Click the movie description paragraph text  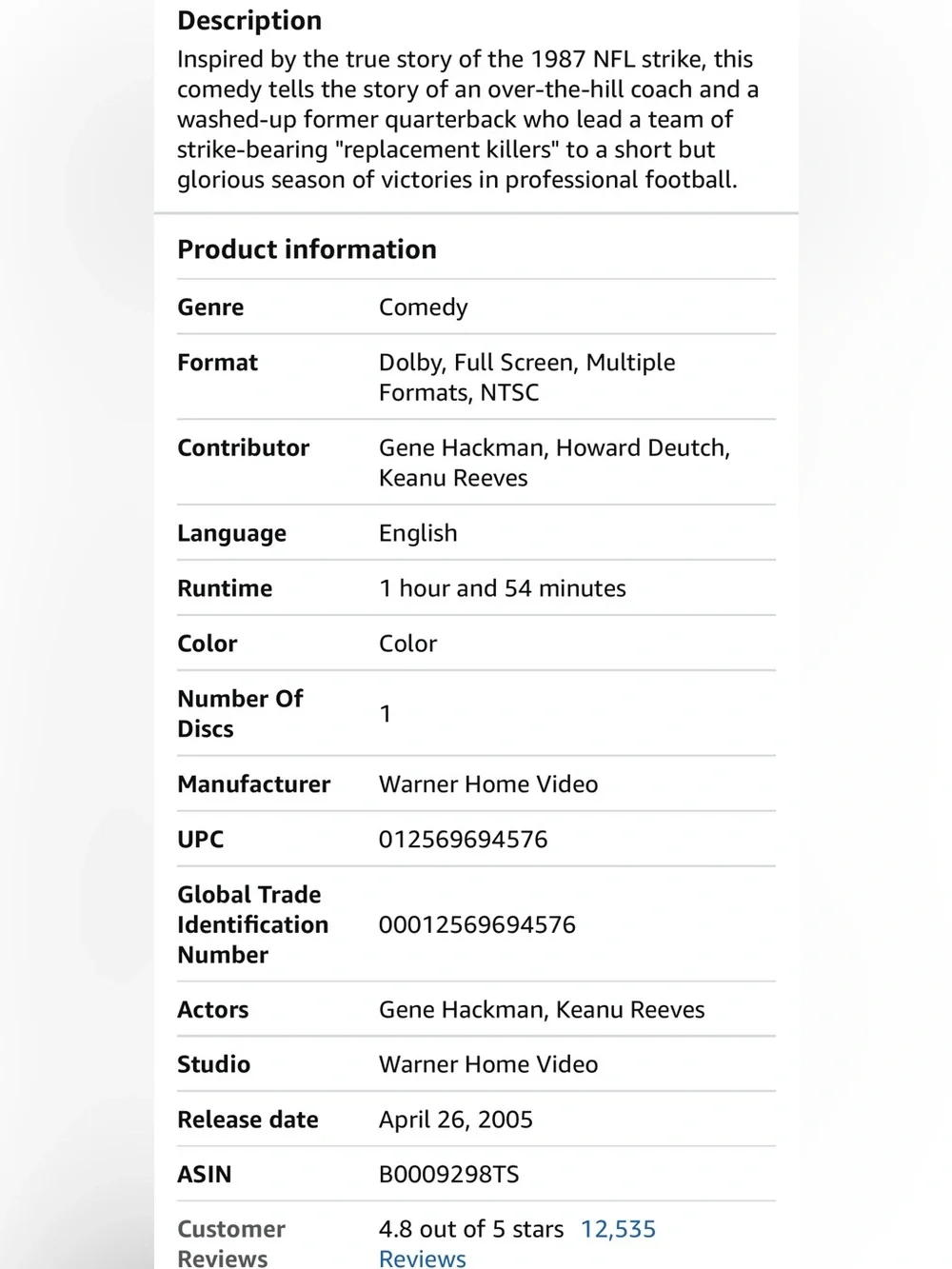point(467,119)
